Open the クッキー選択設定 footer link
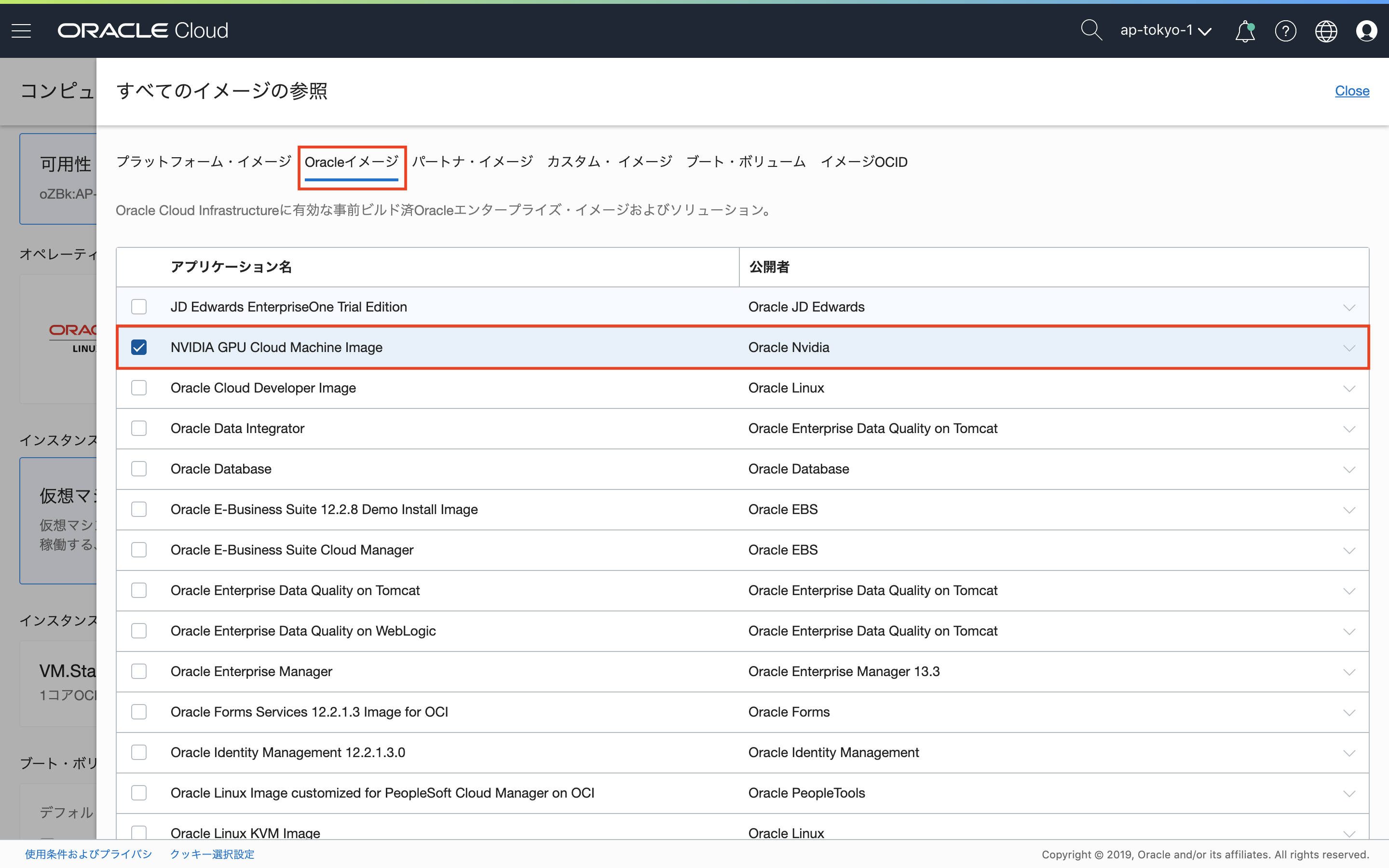 [x=212, y=854]
